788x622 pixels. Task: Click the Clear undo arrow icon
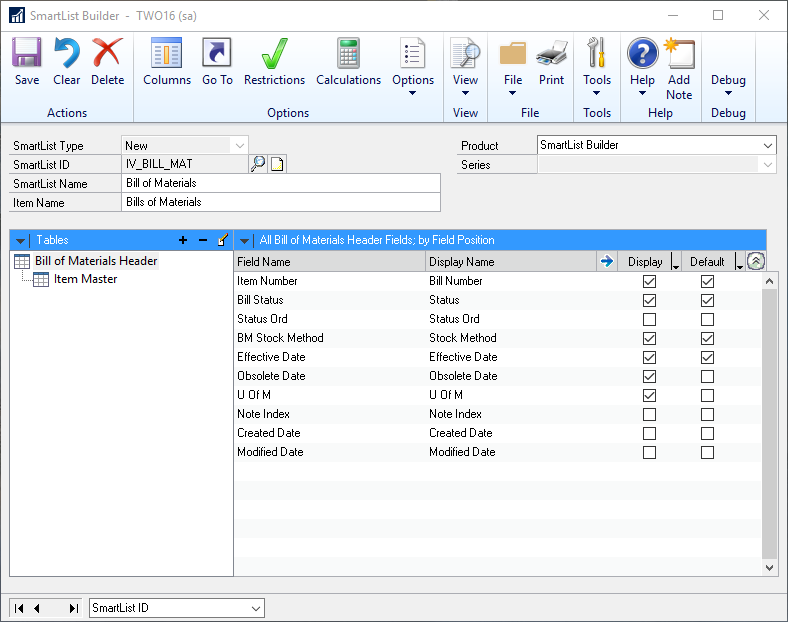click(x=66, y=53)
